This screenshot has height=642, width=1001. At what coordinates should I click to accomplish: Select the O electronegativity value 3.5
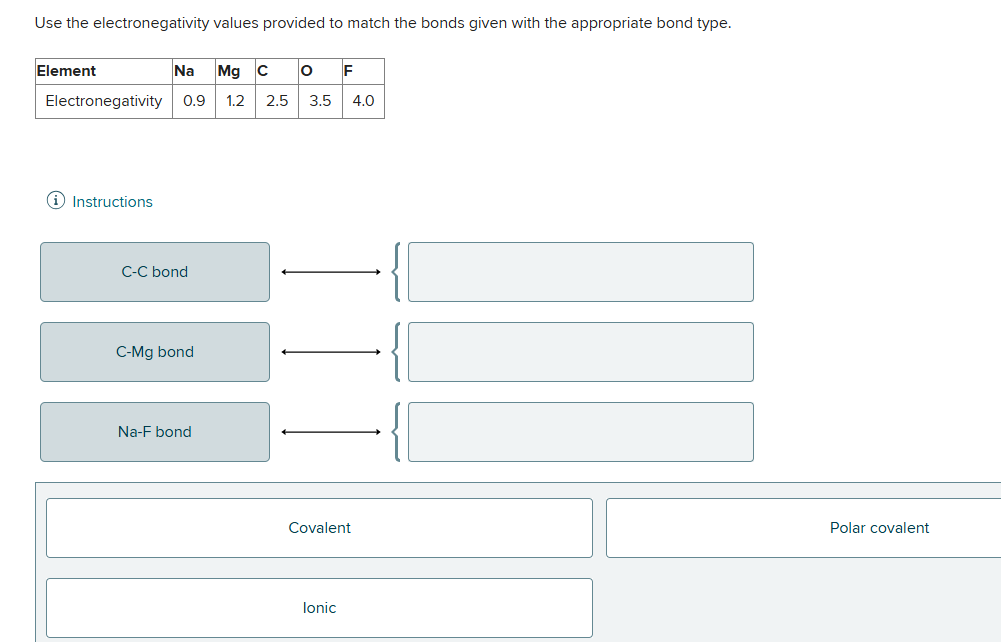point(319,101)
